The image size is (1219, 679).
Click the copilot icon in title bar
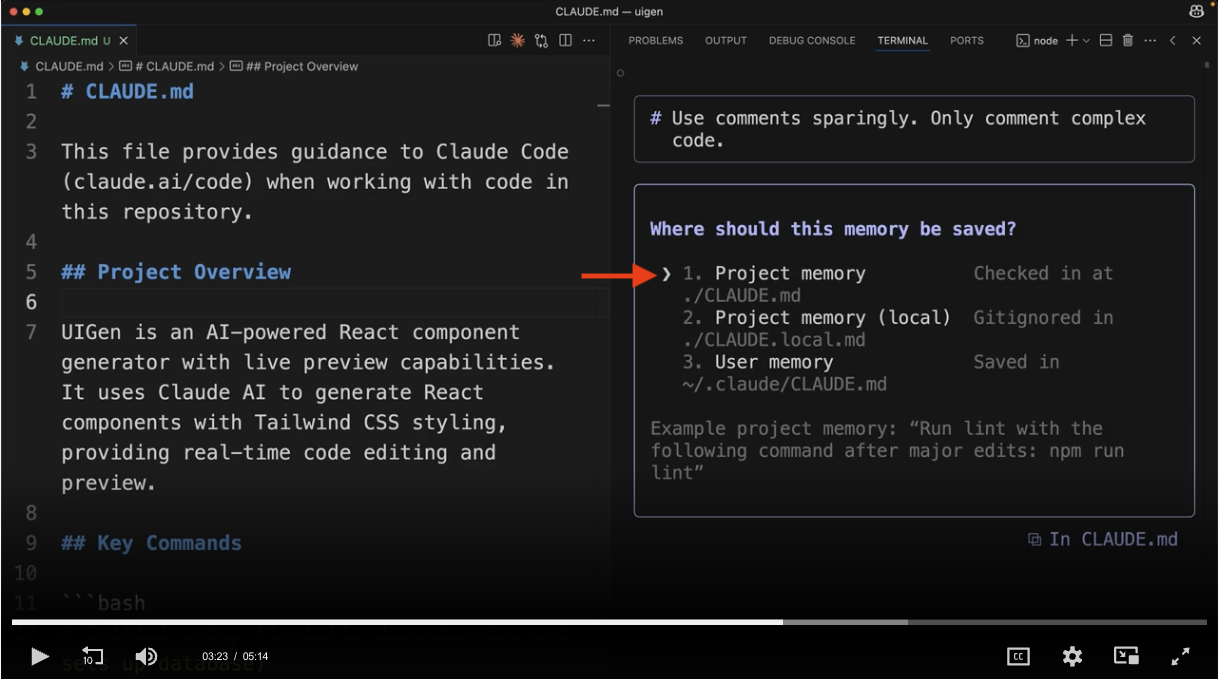coord(1196,12)
